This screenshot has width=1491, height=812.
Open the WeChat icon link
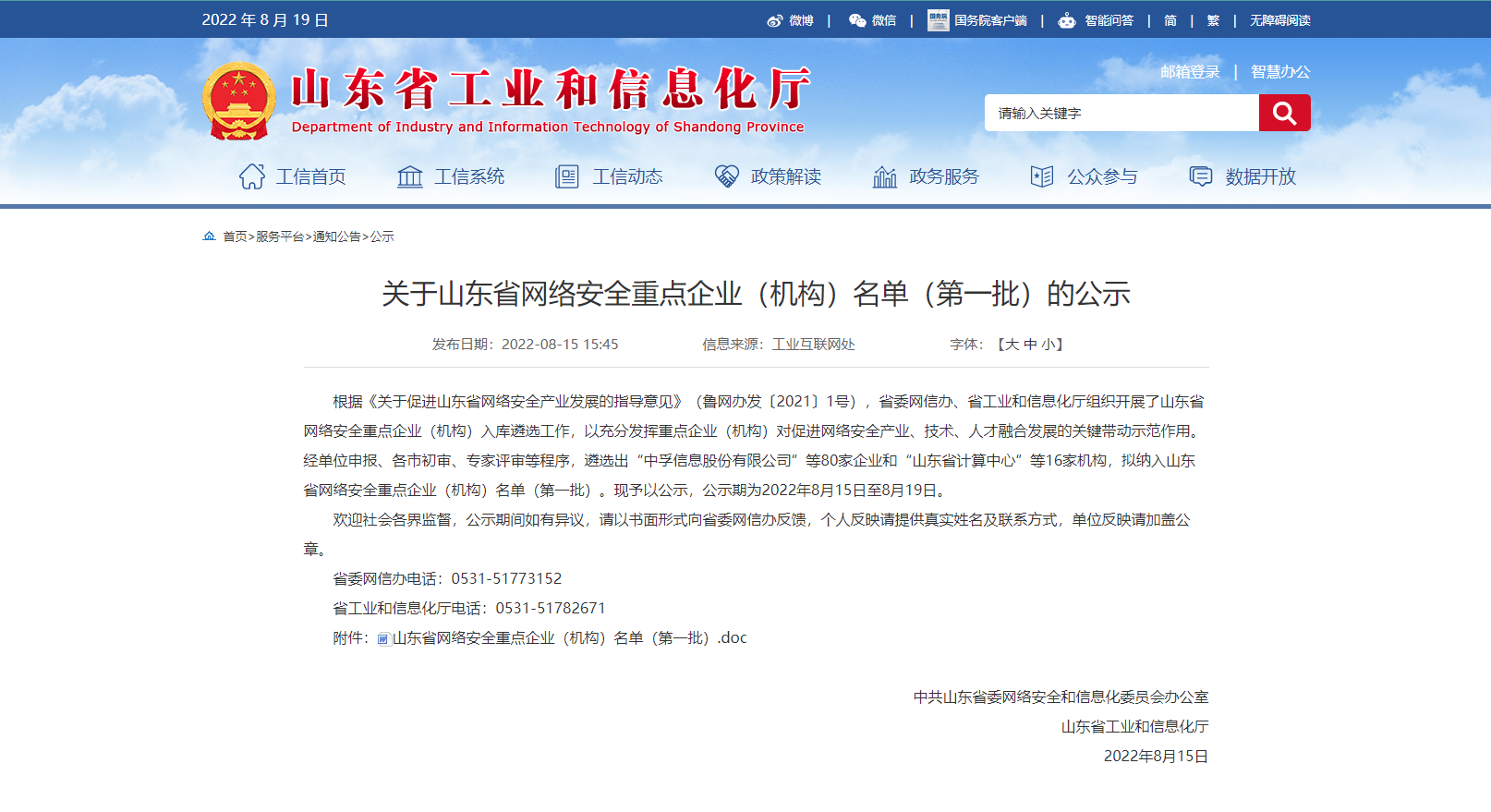[x=857, y=20]
